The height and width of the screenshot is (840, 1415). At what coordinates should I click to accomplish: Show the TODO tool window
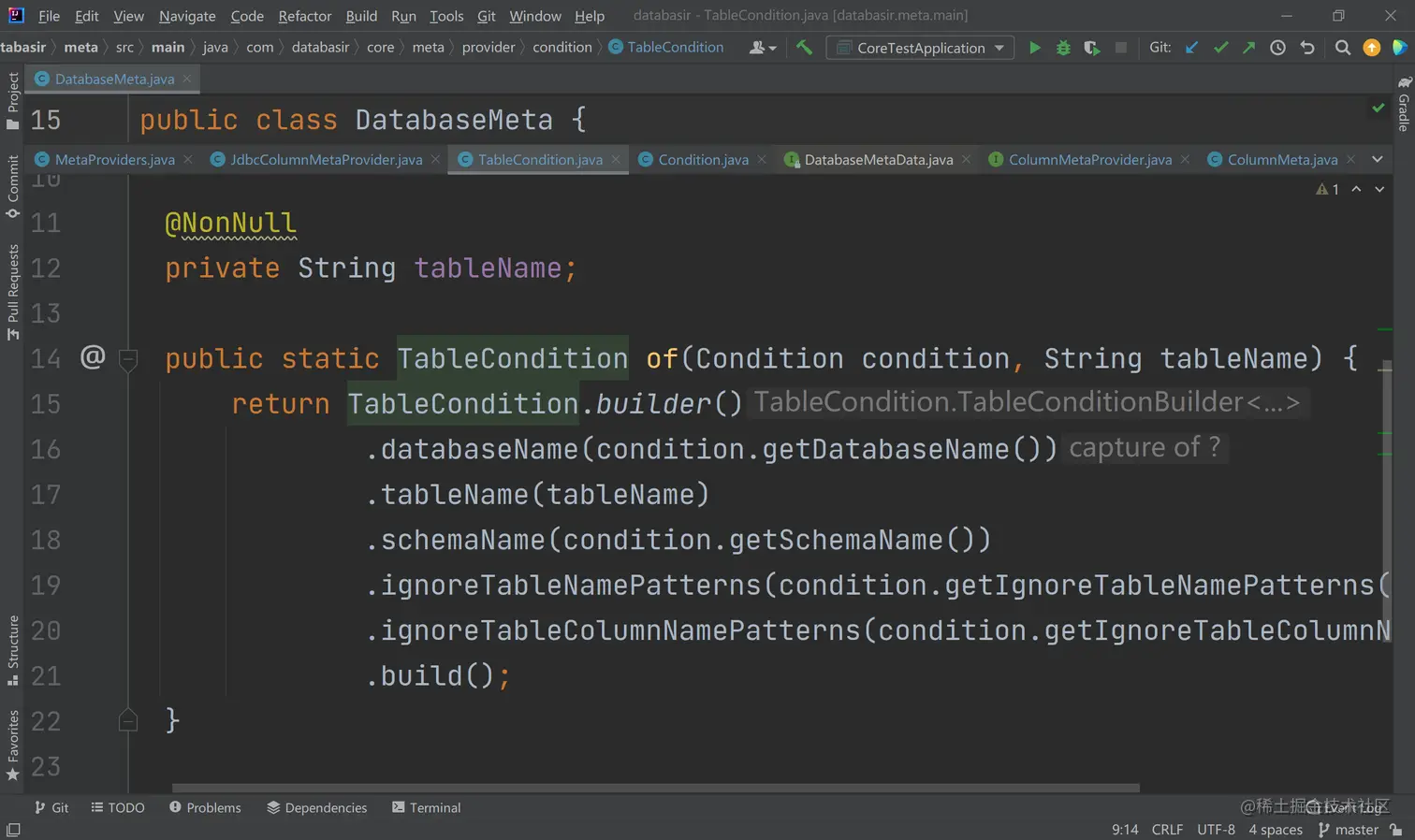pyautogui.click(x=118, y=807)
